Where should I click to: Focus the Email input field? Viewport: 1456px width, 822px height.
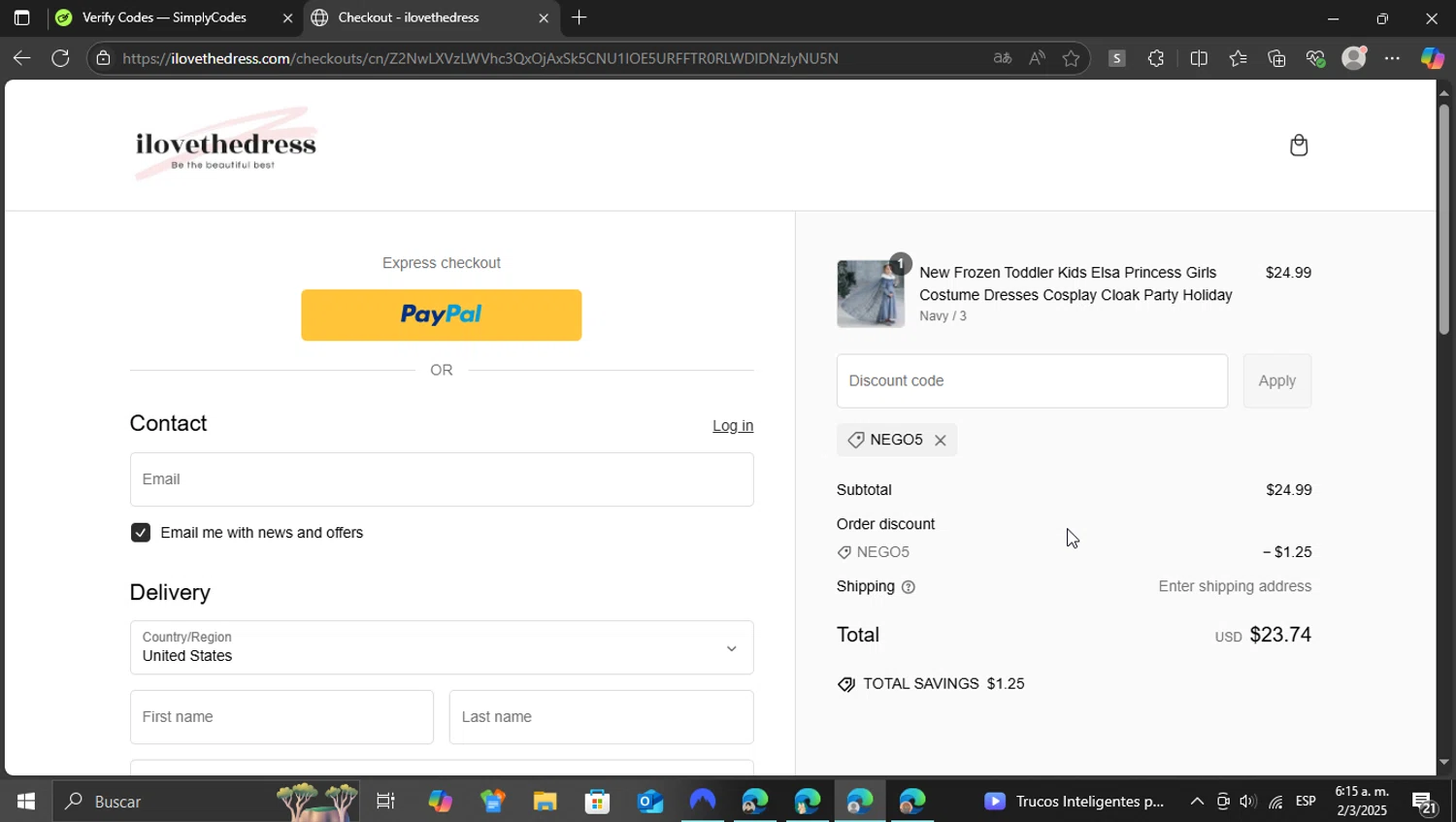[442, 479]
